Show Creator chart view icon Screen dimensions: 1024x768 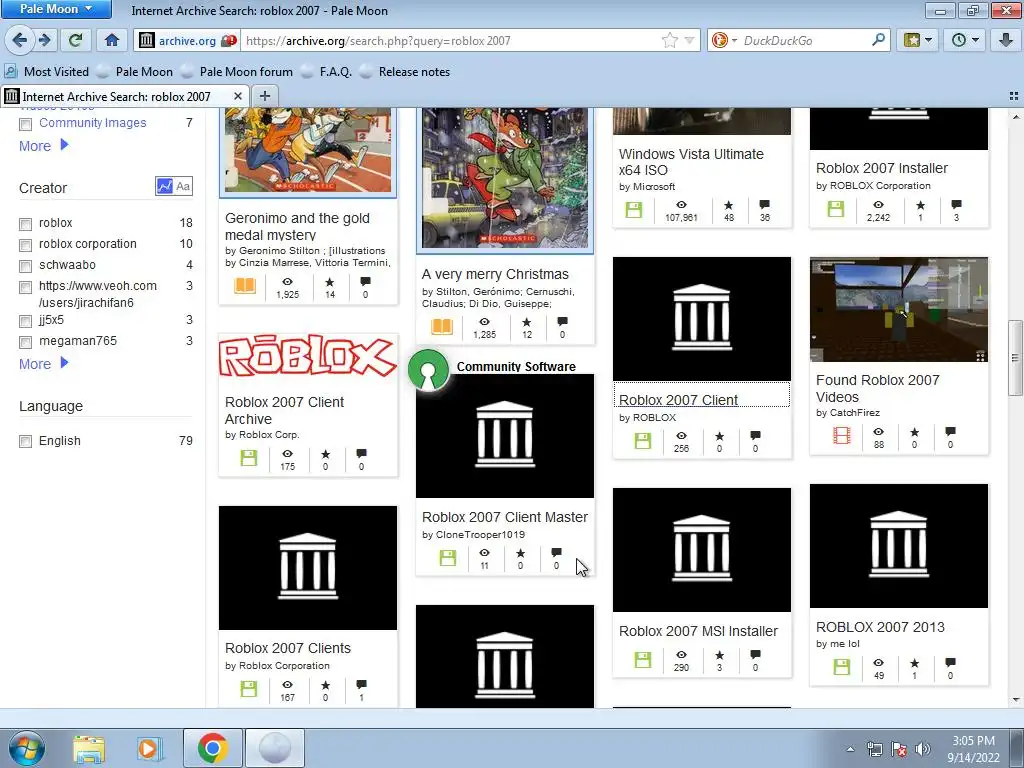point(165,186)
